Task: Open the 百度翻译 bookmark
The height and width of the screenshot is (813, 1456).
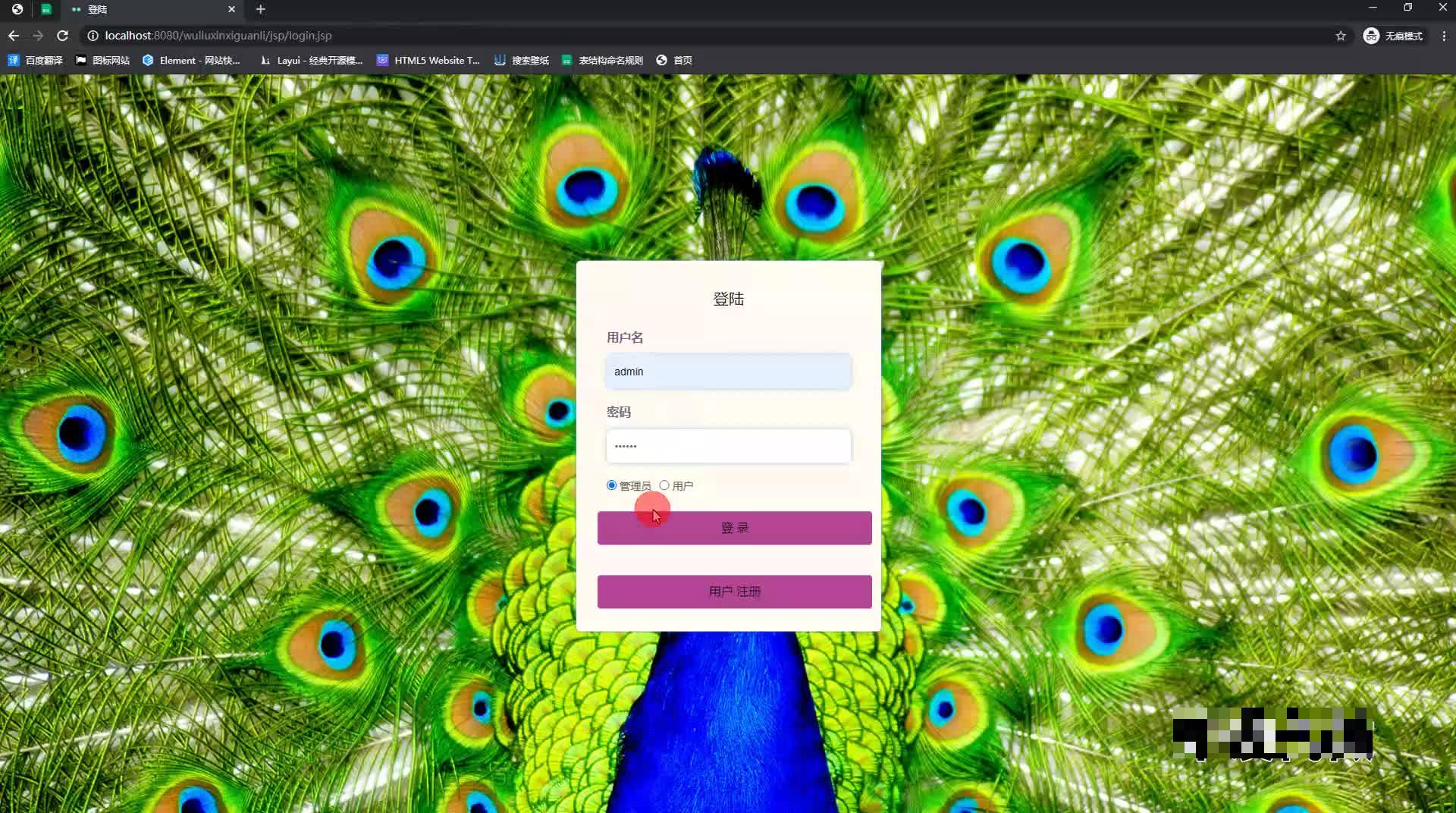Action: [x=35, y=60]
